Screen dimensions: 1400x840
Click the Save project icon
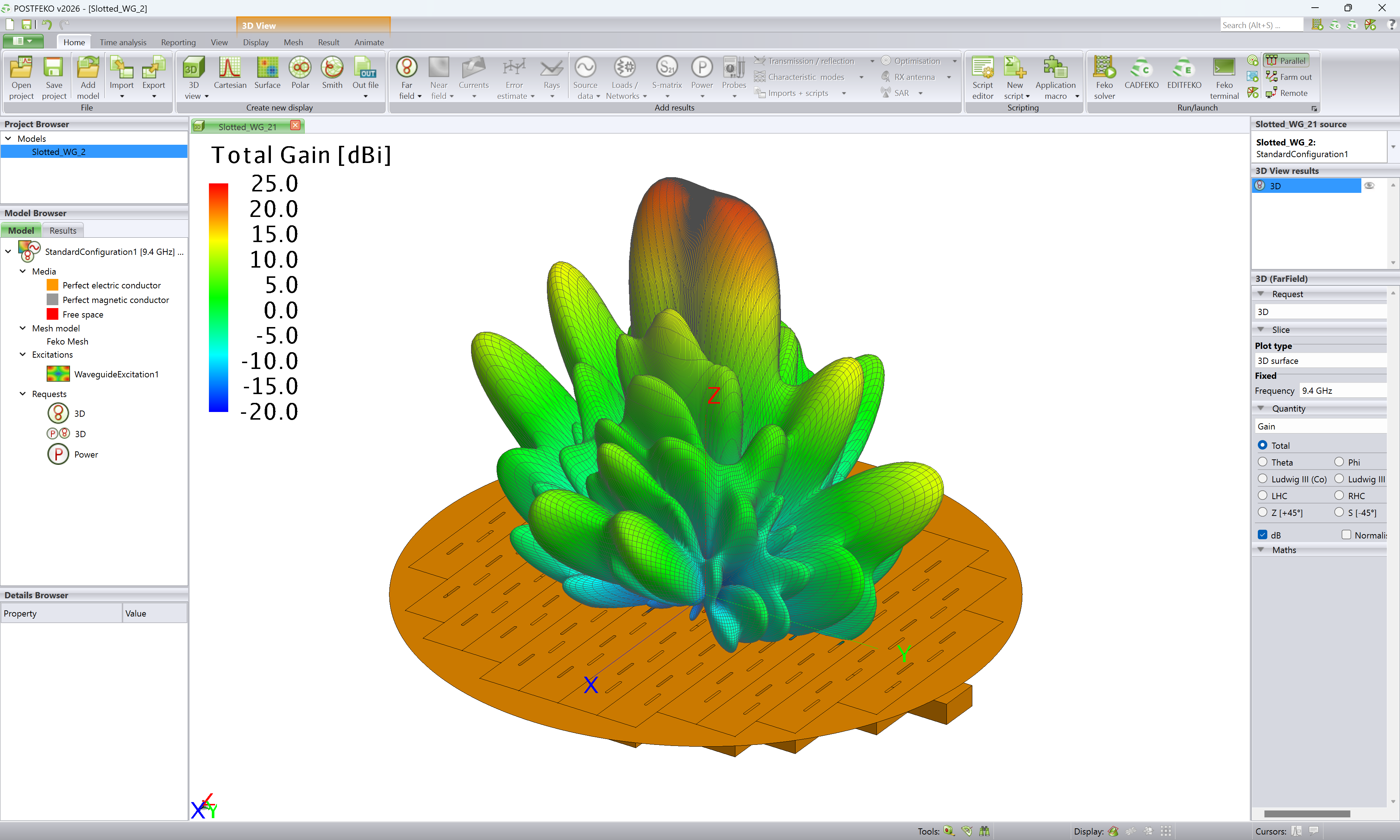pos(54,78)
